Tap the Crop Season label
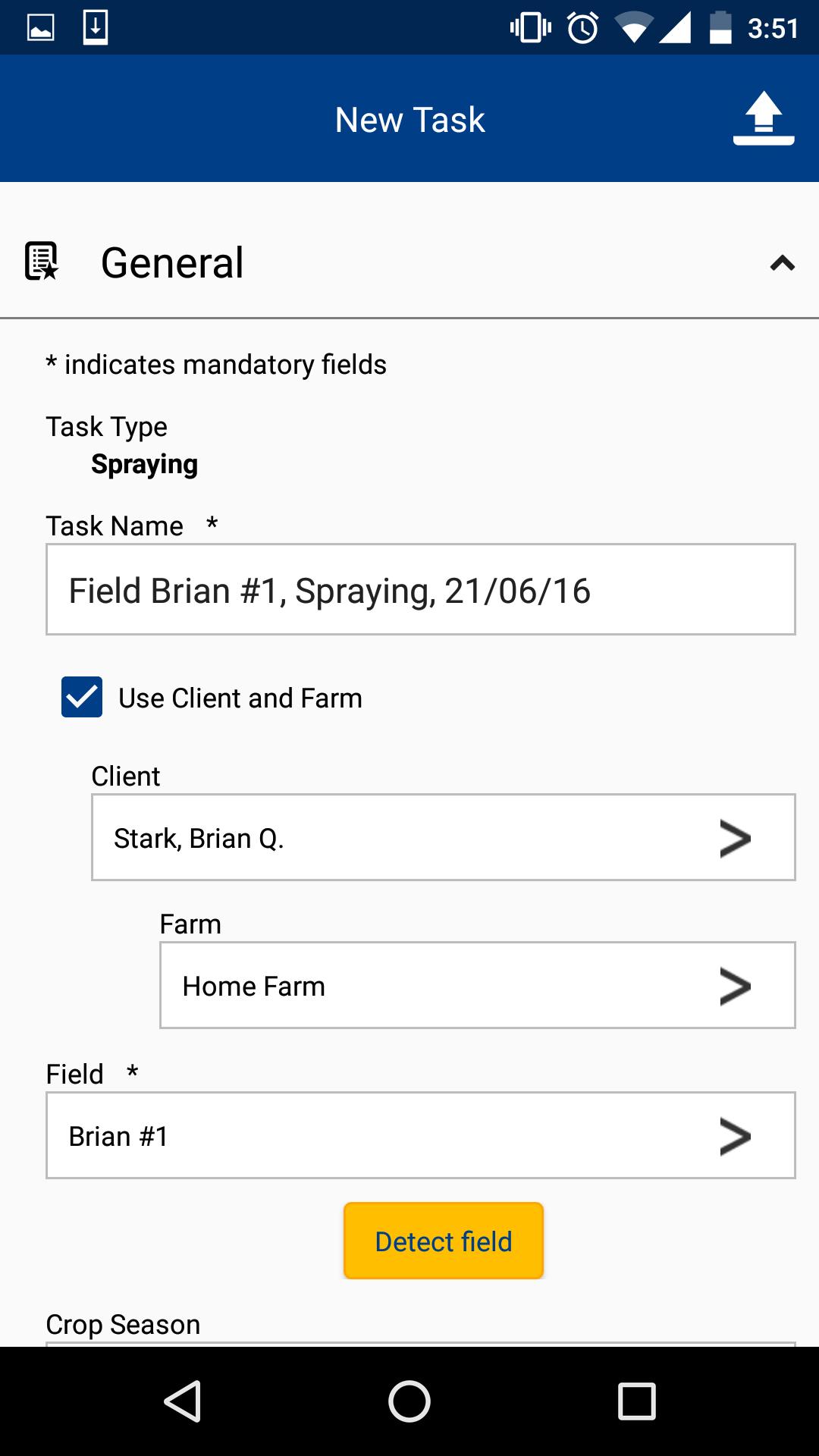This screenshot has height=1456, width=819. tap(123, 1324)
